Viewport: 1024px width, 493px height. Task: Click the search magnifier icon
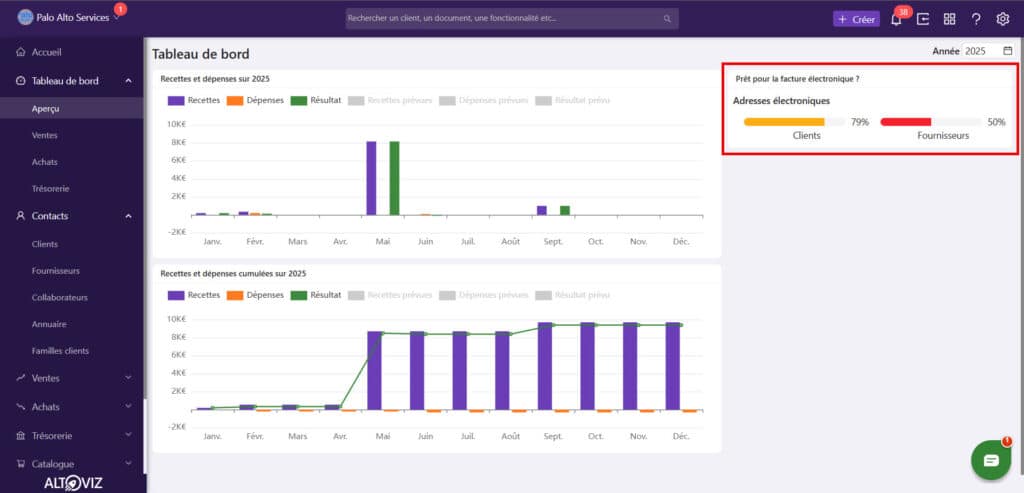(667, 19)
